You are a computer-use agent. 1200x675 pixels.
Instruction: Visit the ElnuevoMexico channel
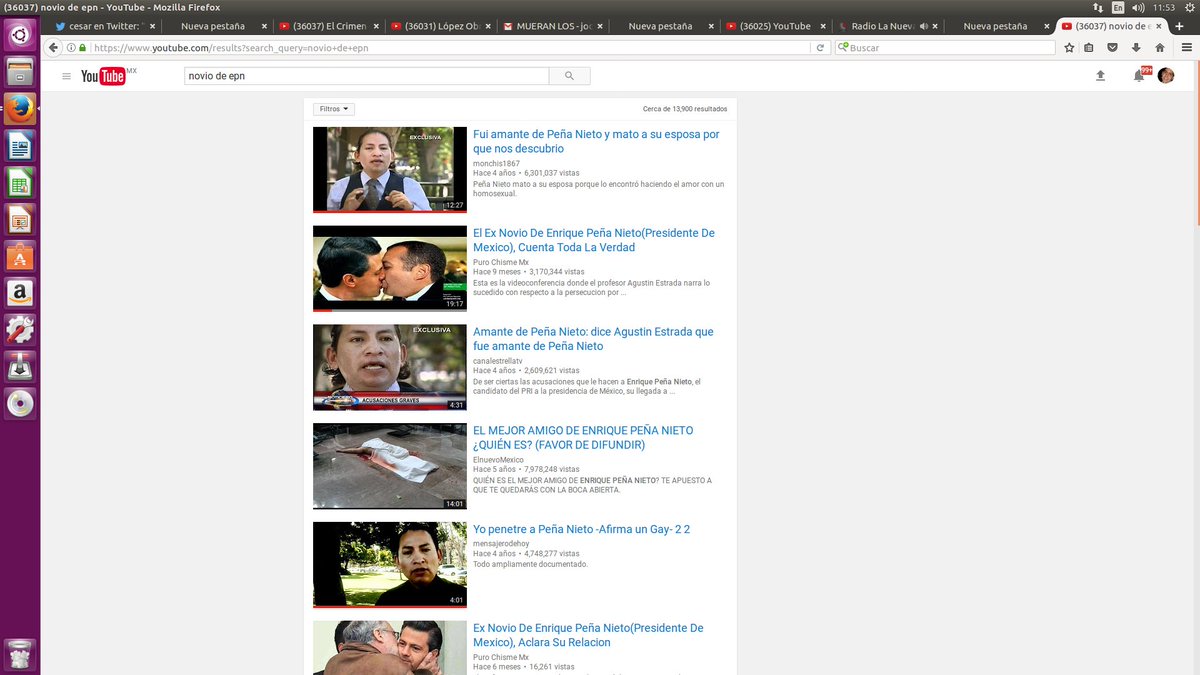[498, 460]
